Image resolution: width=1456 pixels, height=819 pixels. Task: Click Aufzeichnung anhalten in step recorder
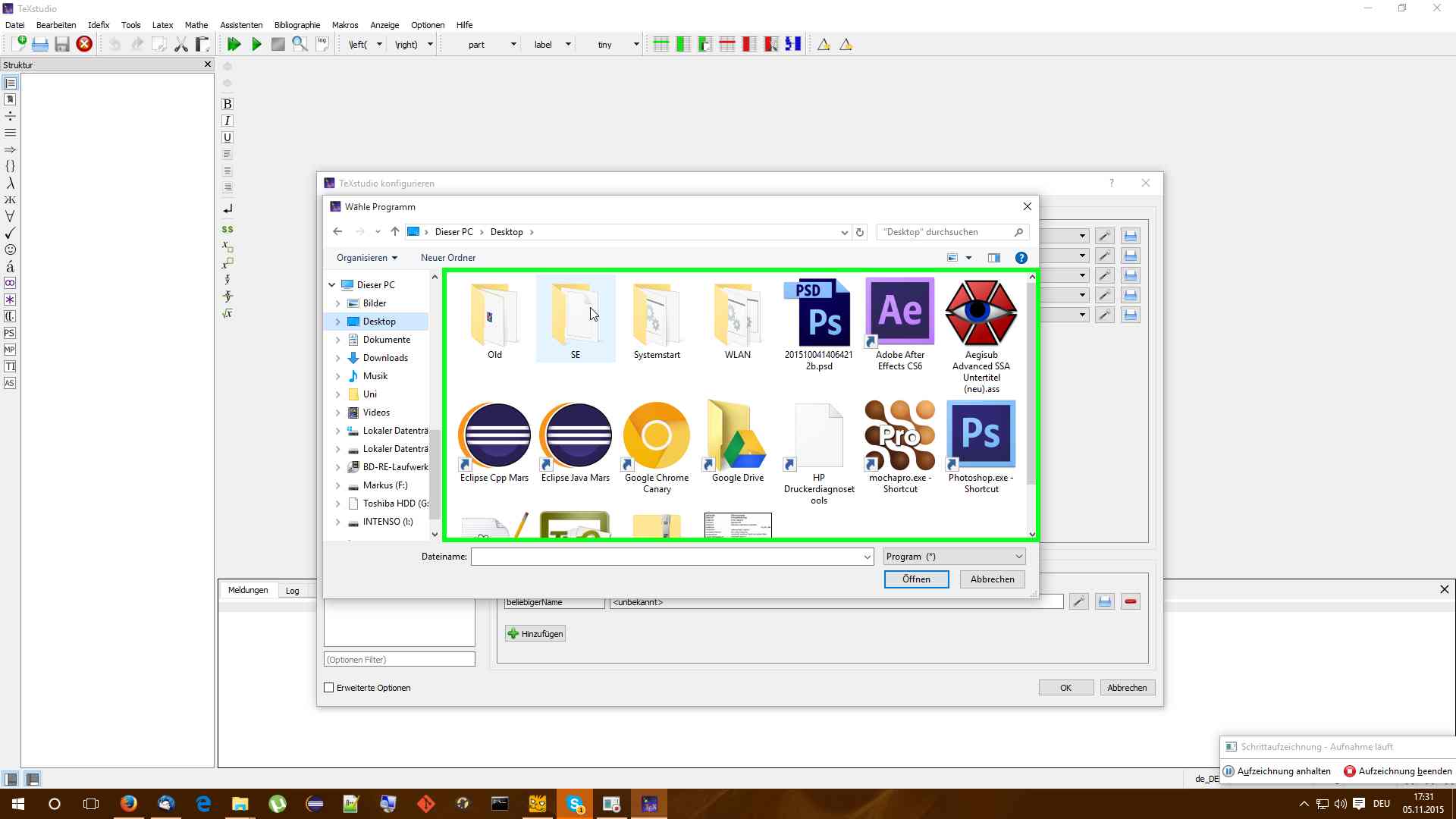(x=1277, y=771)
